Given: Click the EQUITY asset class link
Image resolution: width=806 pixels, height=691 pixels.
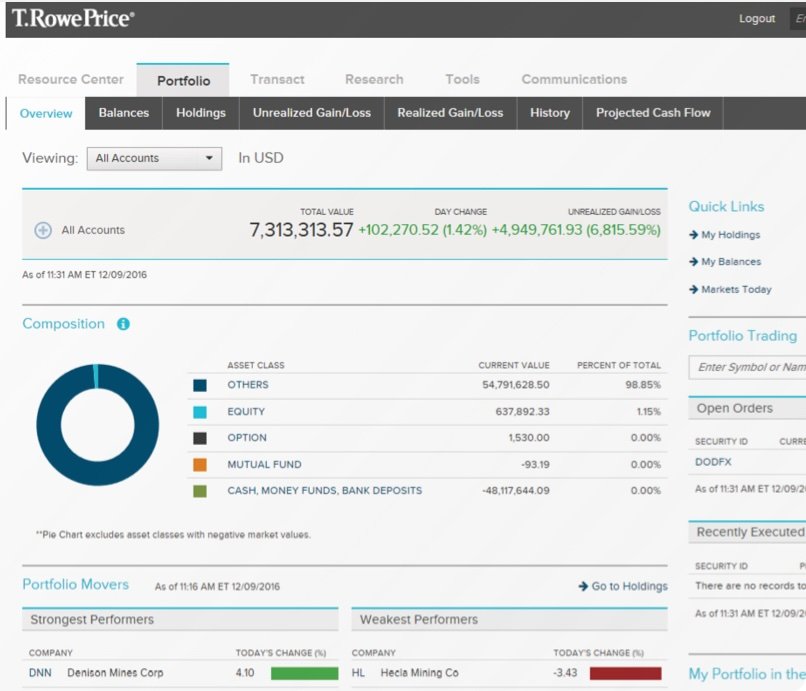Looking at the screenshot, I should [246, 411].
